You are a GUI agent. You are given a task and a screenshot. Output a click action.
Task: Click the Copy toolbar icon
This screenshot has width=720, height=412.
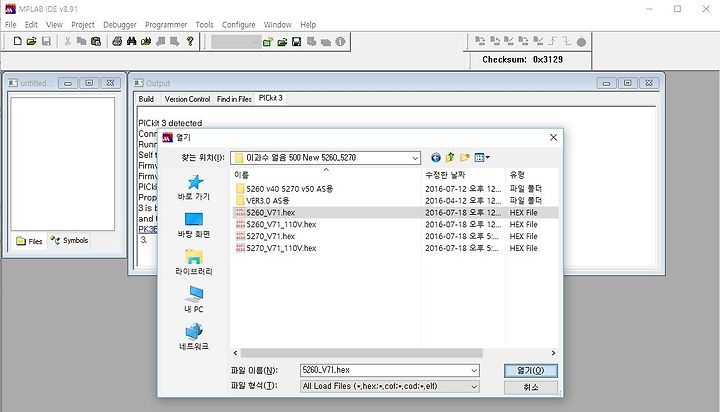[81, 41]
